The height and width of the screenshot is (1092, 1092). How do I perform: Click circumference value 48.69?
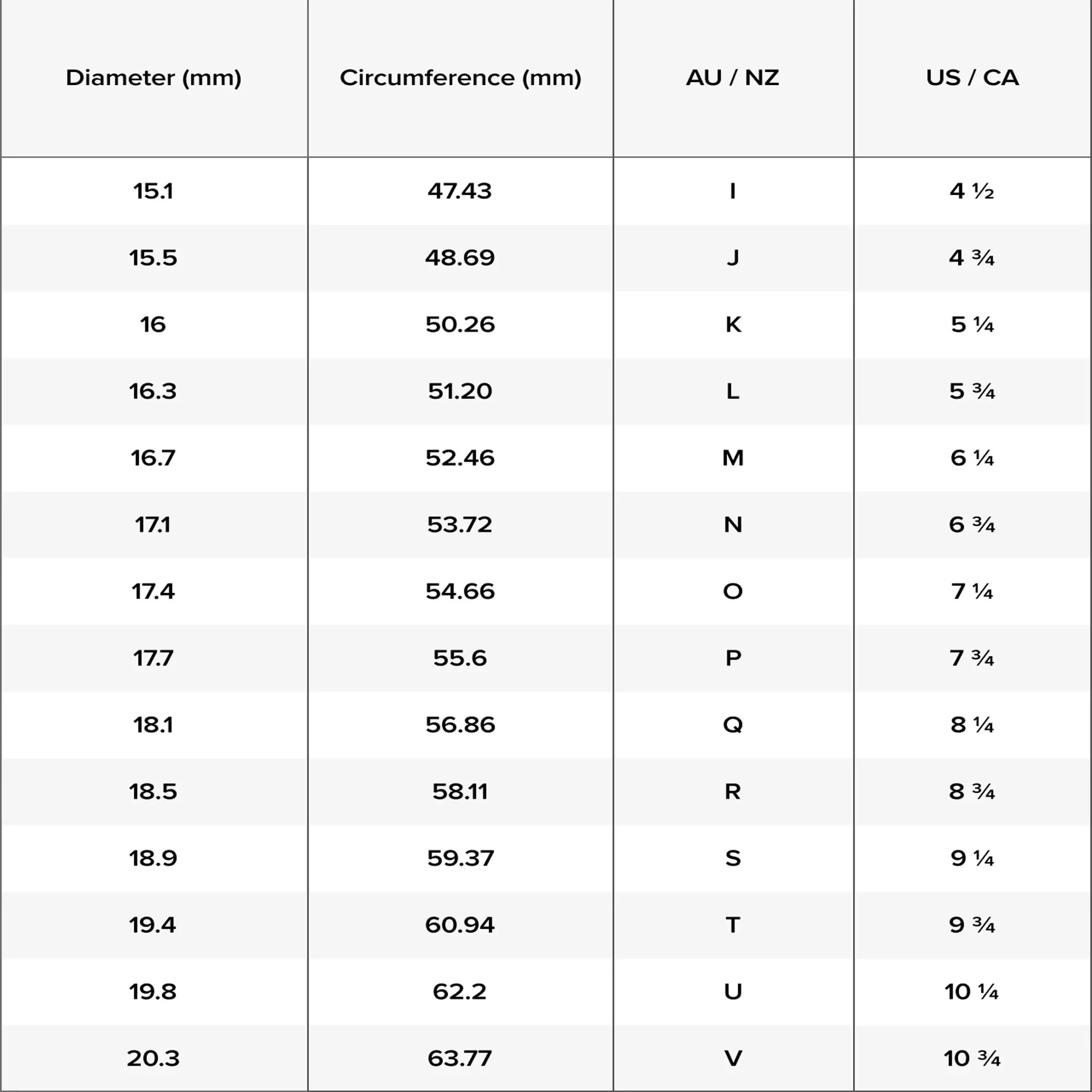click(460, 258)
